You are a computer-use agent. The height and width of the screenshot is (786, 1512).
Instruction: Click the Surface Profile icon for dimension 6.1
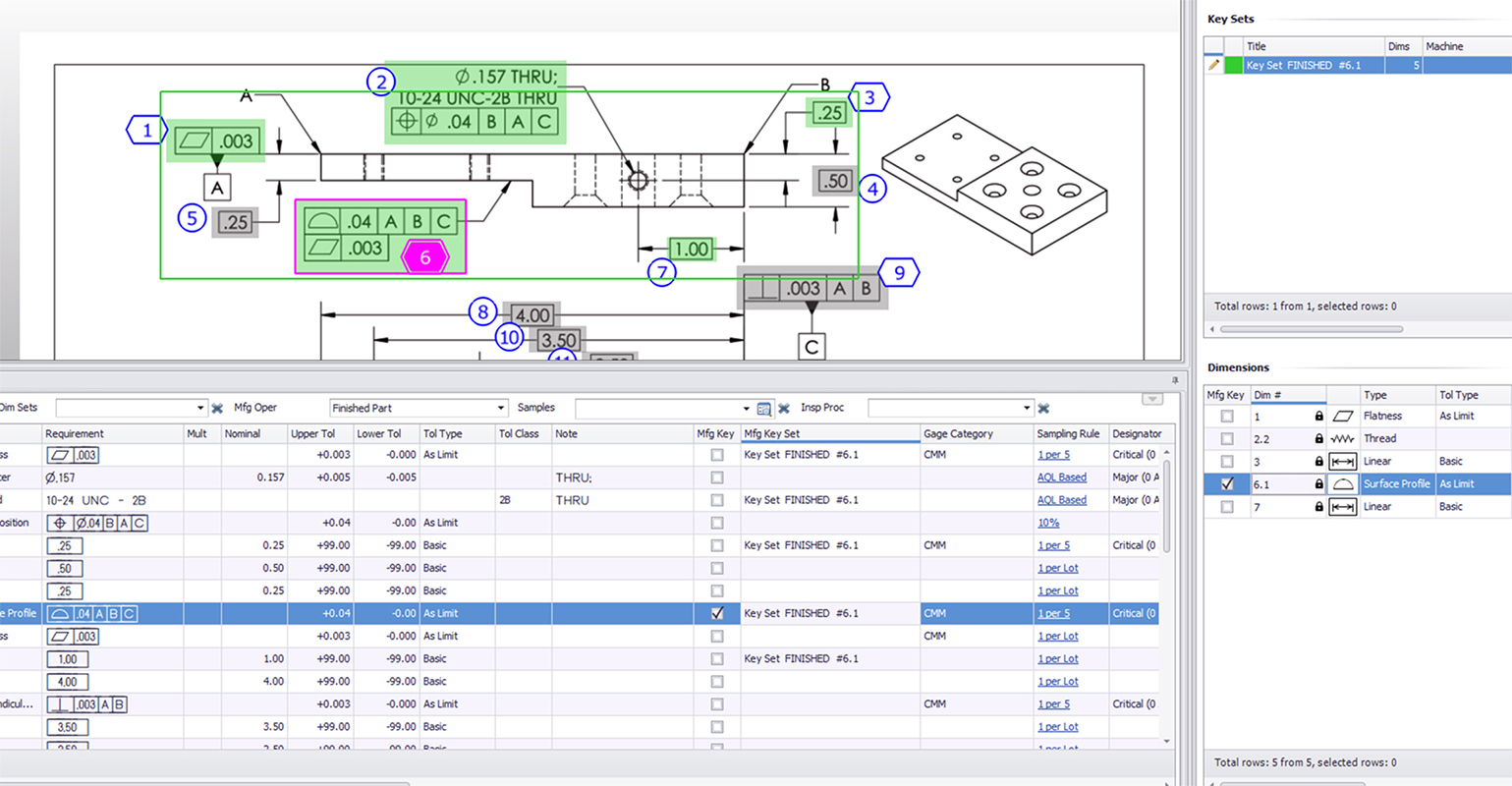click(1342, 483)
